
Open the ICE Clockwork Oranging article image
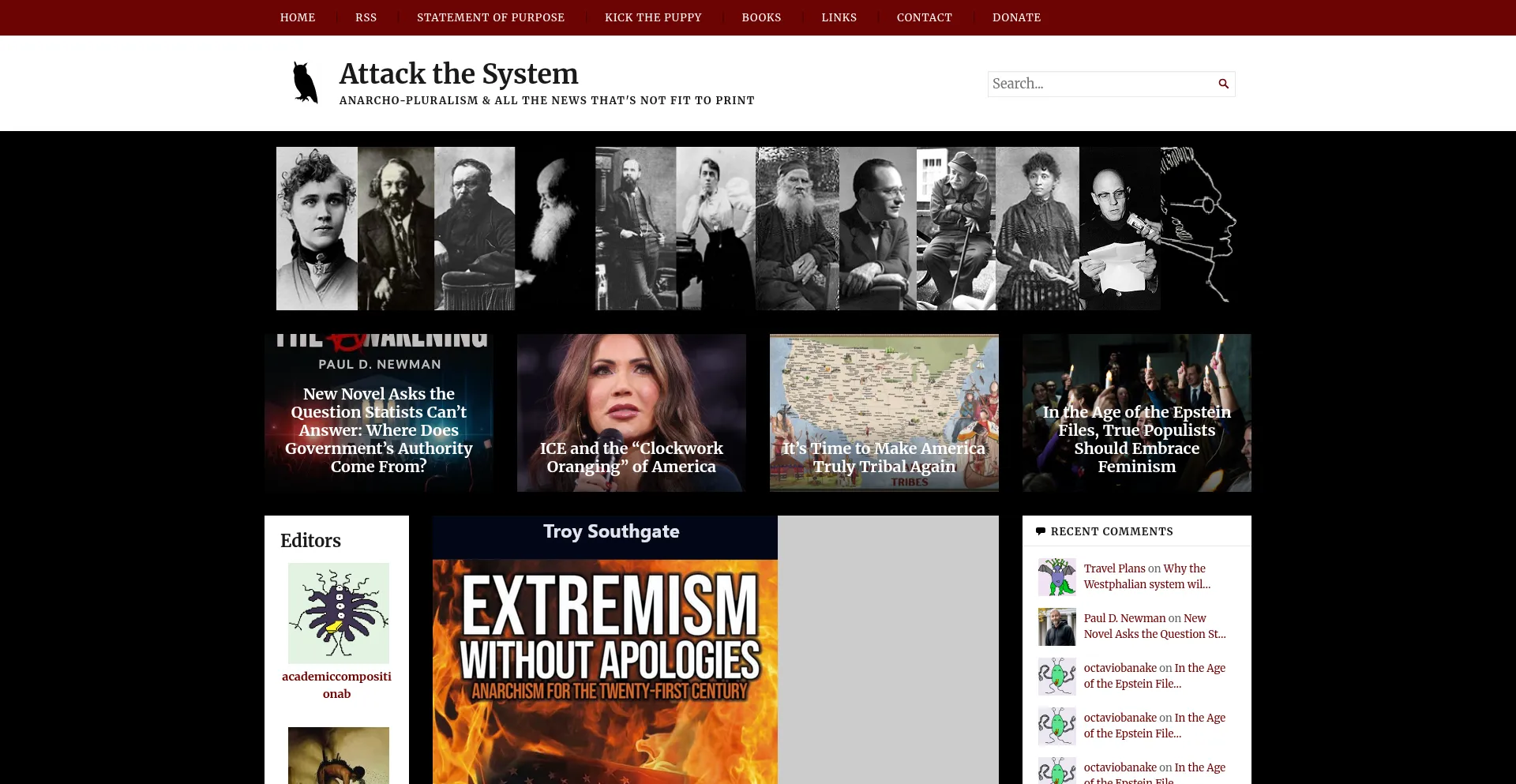click(631, 412)
